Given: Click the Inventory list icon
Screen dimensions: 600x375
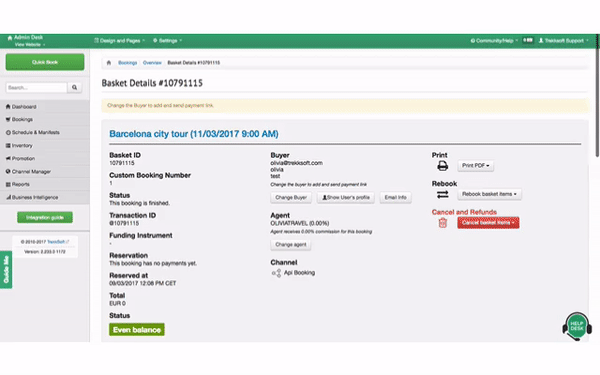Looking at the screenshot, I should [x=8, y=145].
